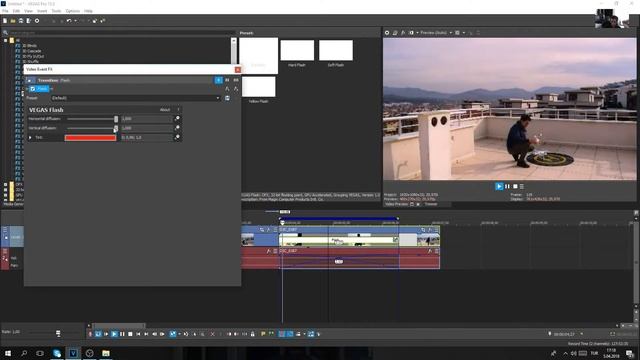Collapse the All transitions tree node
Image resolution: width=640 pixels, height=360 pixels.
(6, 40)
